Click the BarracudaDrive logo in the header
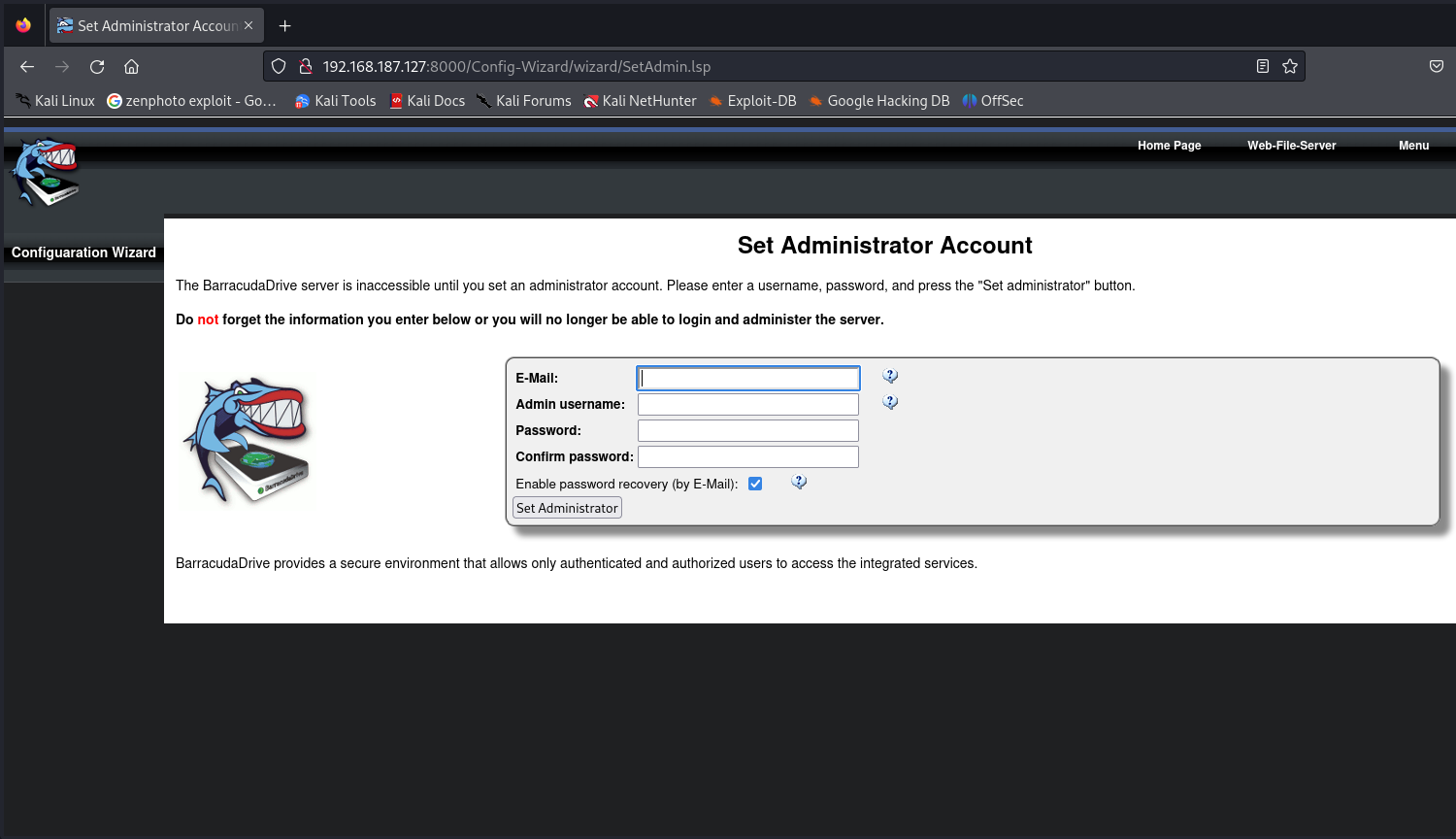The width and height of the screenshot is (1456, 839). click(45, 172)
